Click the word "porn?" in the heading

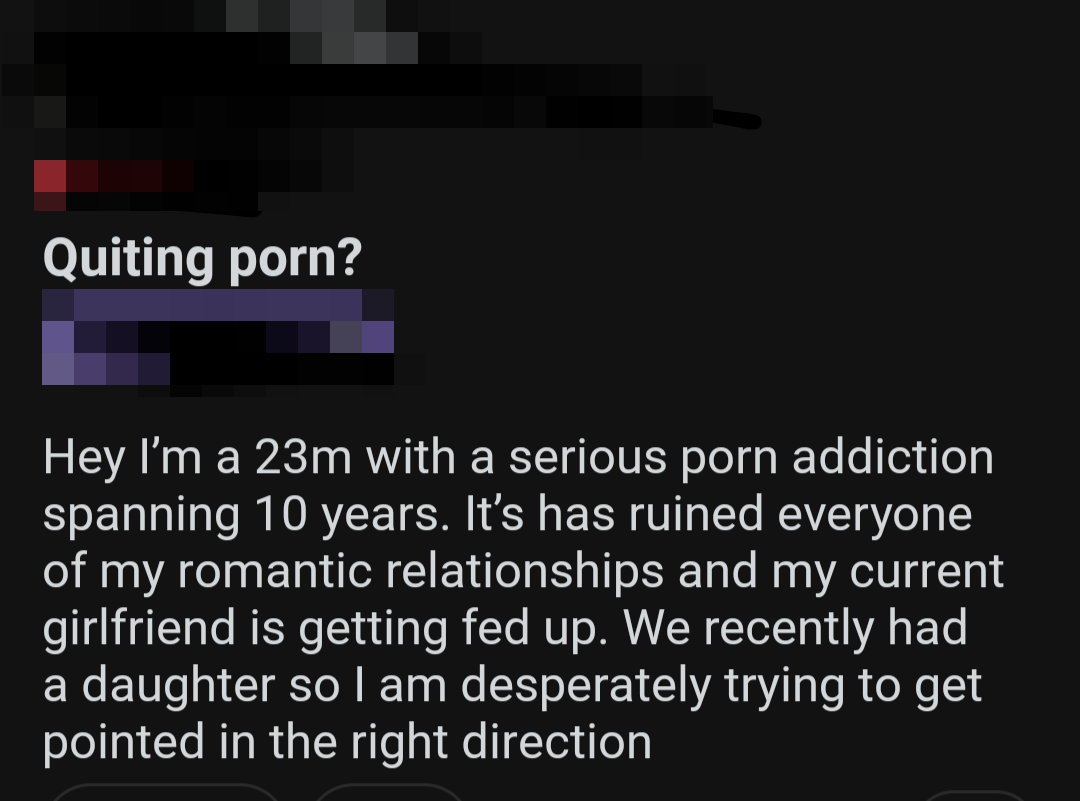click(x=295, y=260)
